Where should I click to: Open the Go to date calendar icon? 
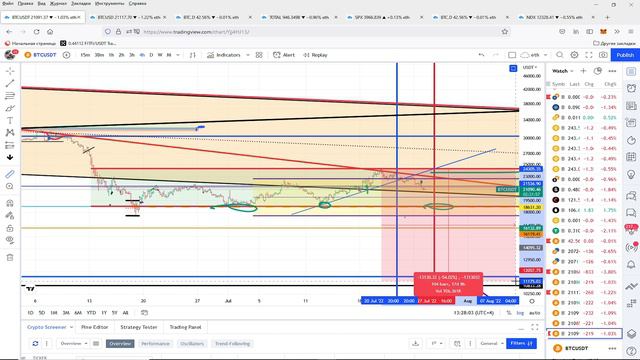click(x=144, y=313)
